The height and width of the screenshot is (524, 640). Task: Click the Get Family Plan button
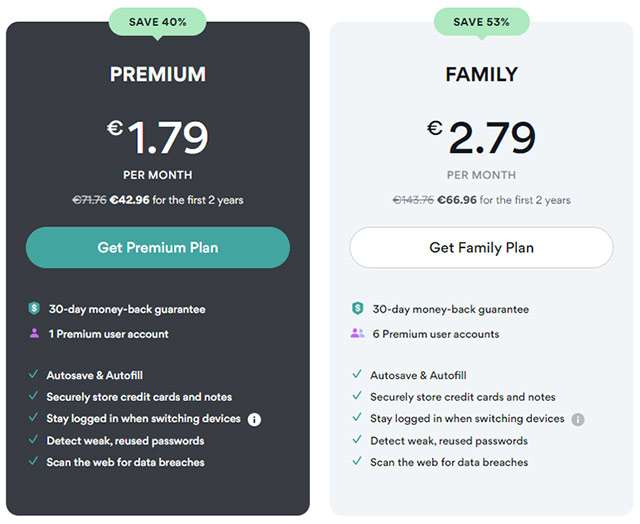click(481, 247)
